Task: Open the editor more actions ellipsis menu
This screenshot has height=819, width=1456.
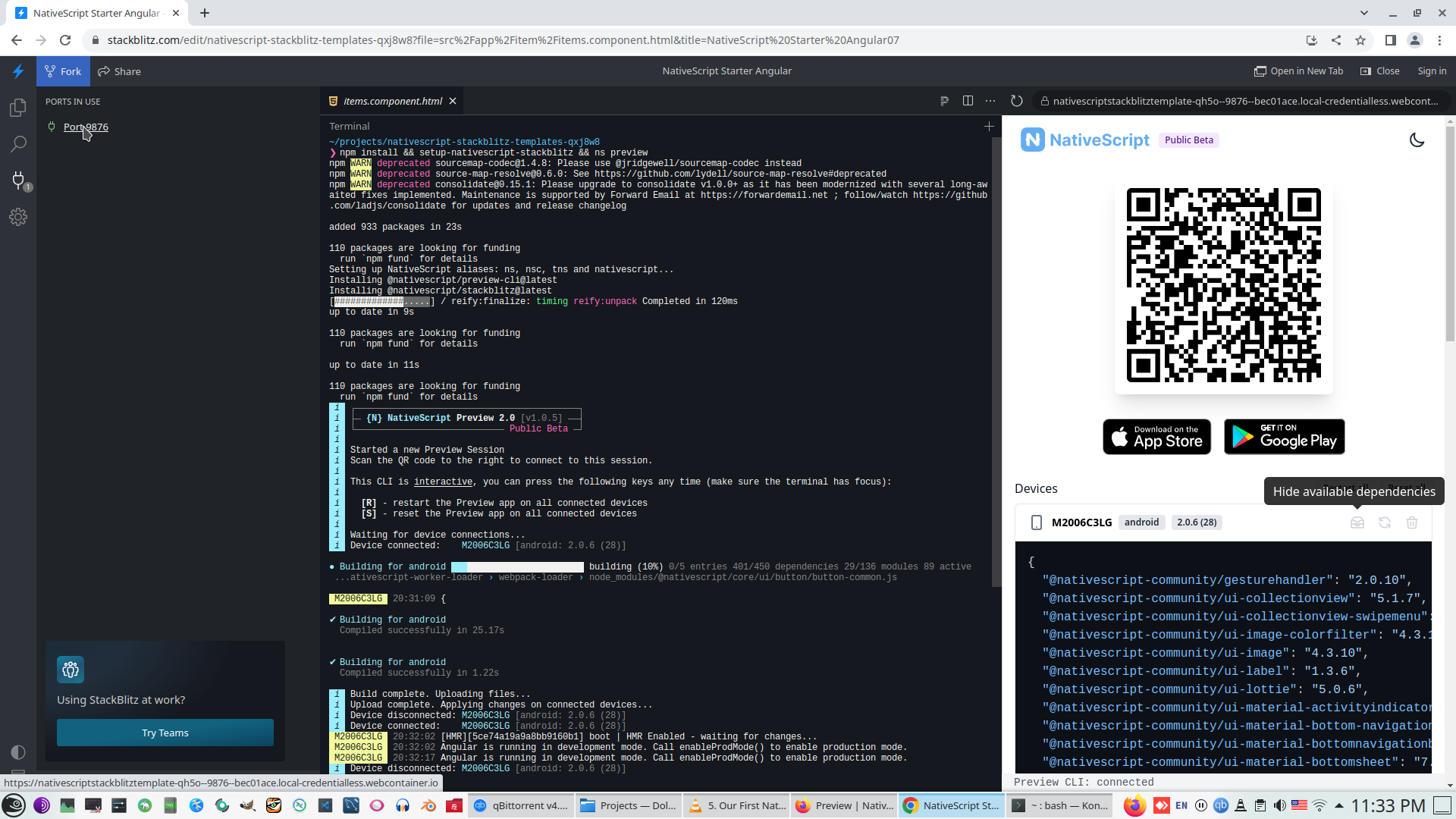Action: pyautogui.click(x=990, y=101)
